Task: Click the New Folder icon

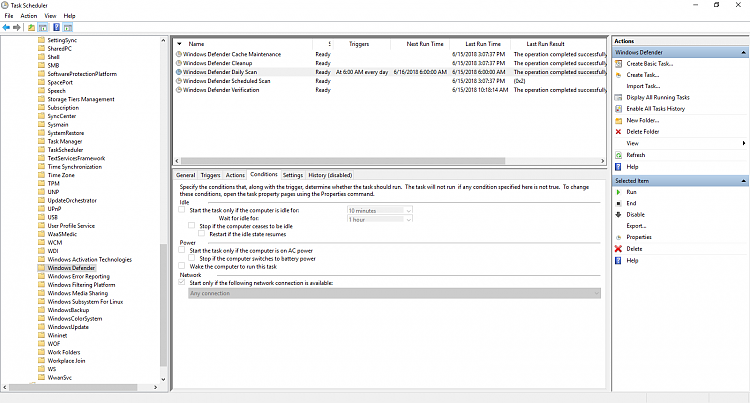Action: pyautogui.click(x=618, y=120)
